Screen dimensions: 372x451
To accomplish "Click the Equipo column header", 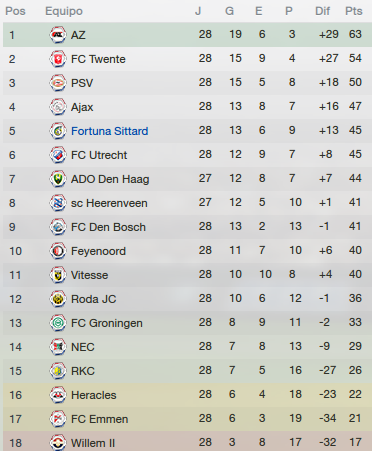I will (64, 11).
